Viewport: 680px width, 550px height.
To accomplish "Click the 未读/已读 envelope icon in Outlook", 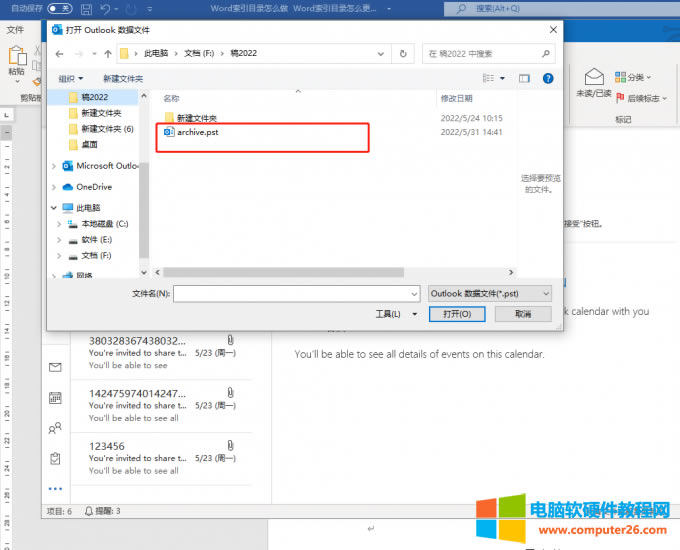I will coord(594,76).
